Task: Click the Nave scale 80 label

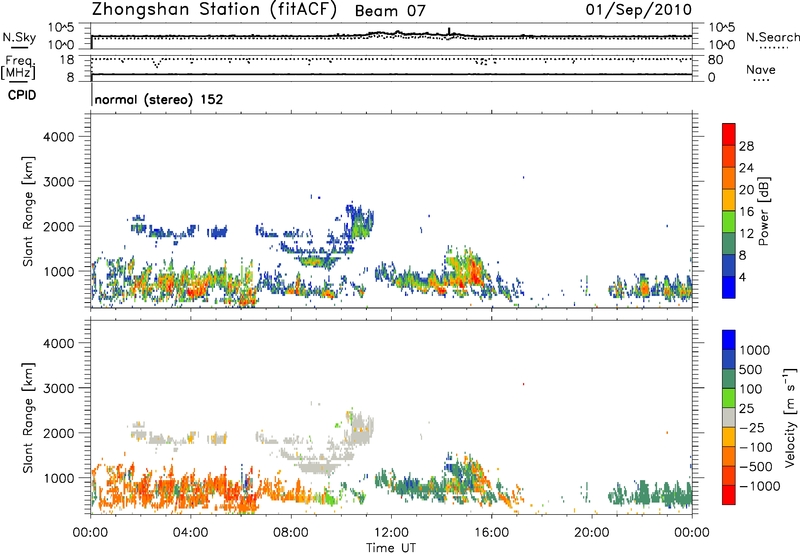Action: pyautogui.click(x=715, y=60)
